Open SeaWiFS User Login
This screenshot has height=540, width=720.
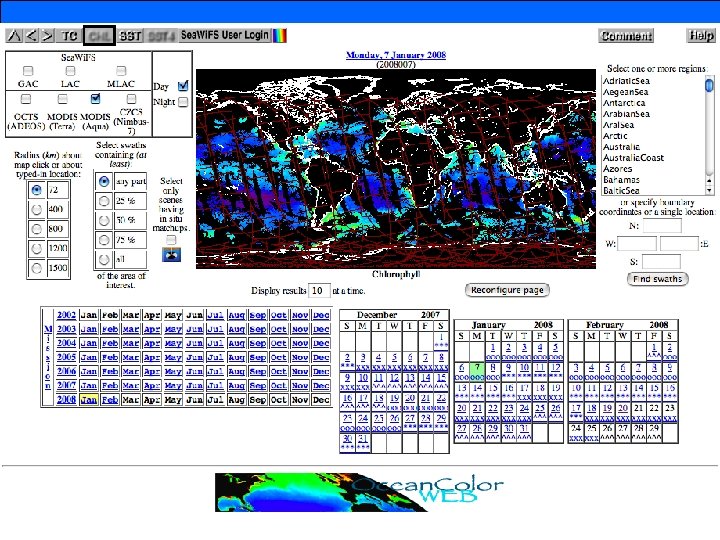[225, 35]
